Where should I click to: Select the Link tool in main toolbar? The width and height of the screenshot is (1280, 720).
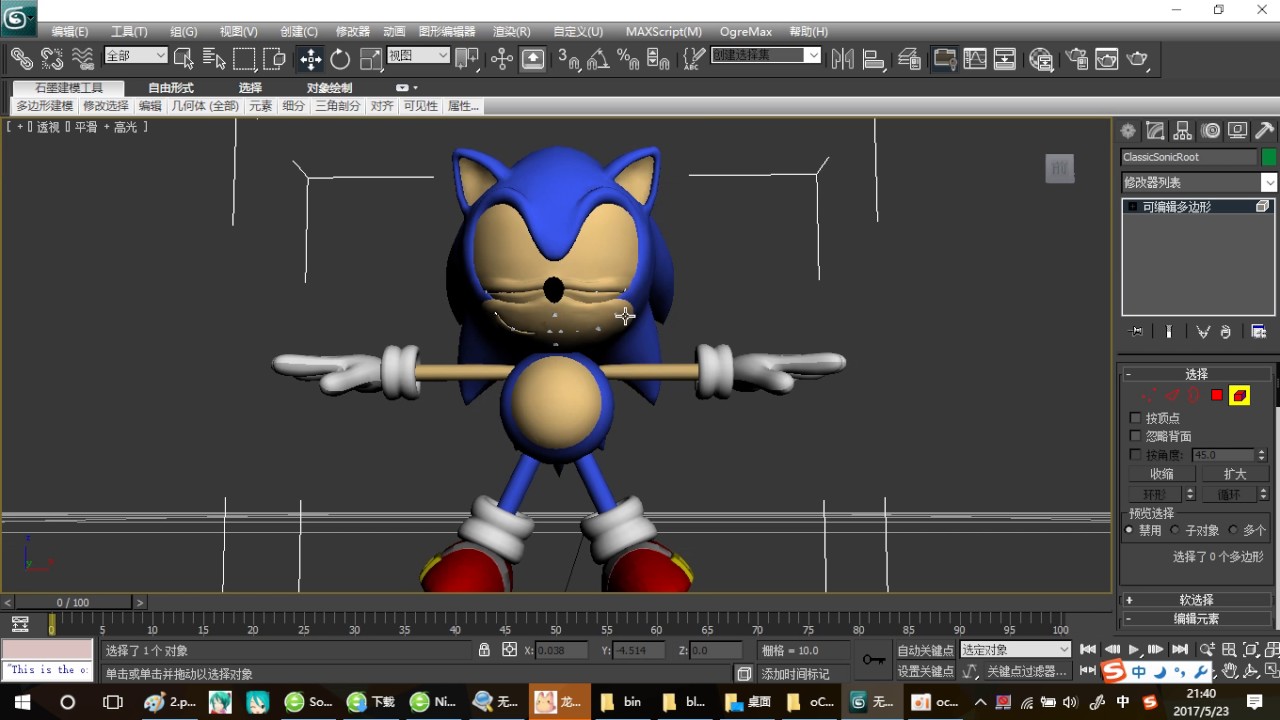[x=21, y=58]
